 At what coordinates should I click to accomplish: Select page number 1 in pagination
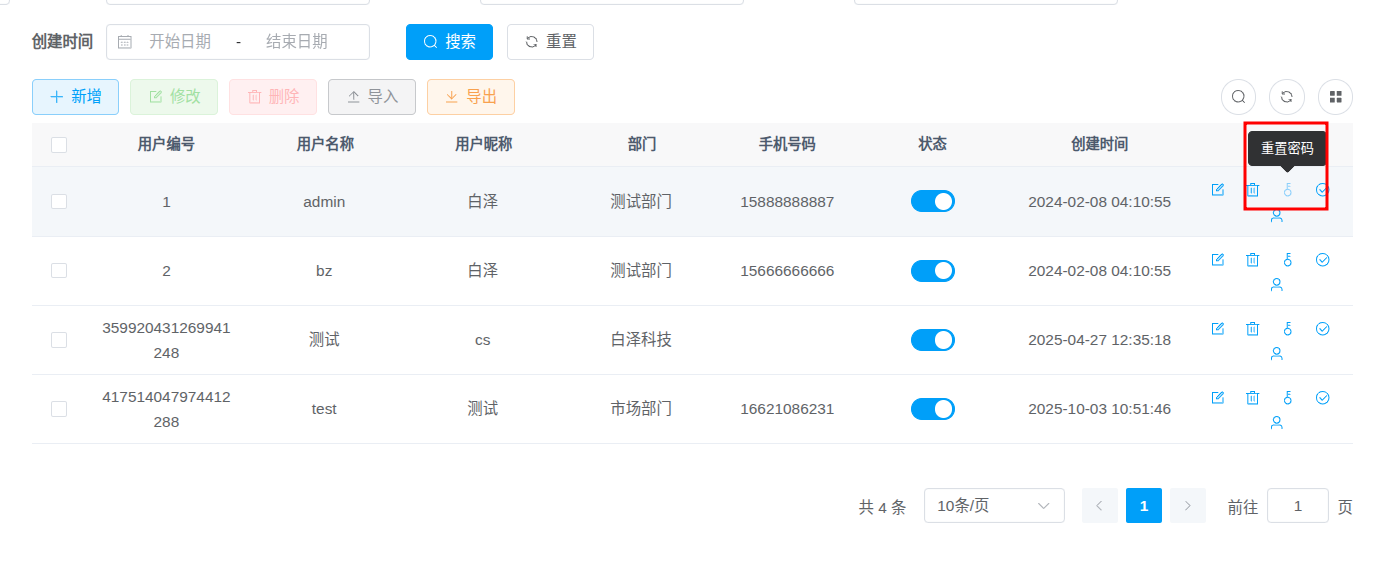(1143, 506)
